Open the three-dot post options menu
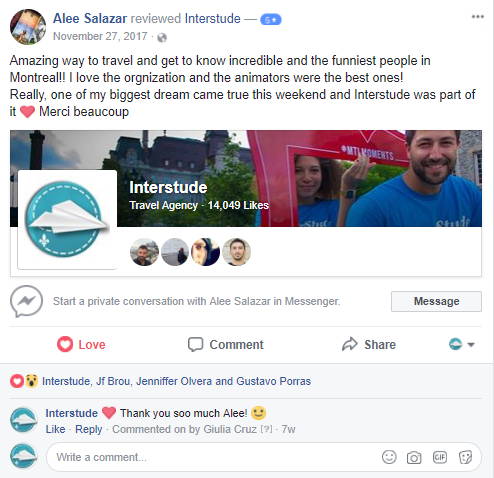The width and height of the screenshot is (494, 478). click(x=477, y=17)
